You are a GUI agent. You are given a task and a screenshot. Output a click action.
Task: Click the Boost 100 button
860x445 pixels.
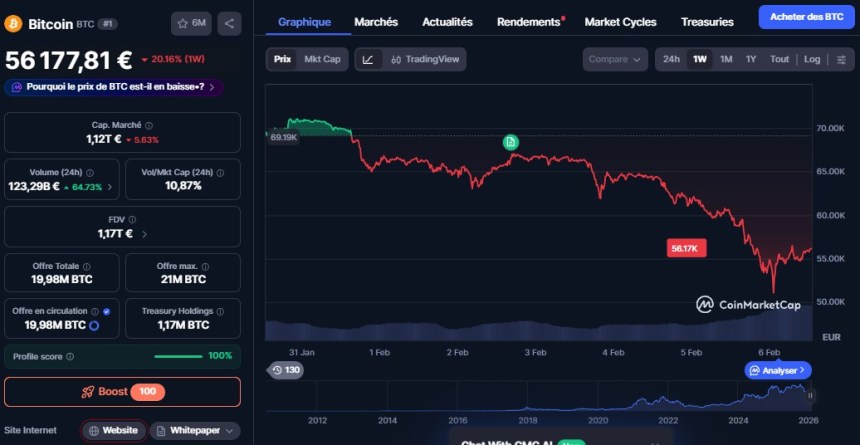pos(122,392)
